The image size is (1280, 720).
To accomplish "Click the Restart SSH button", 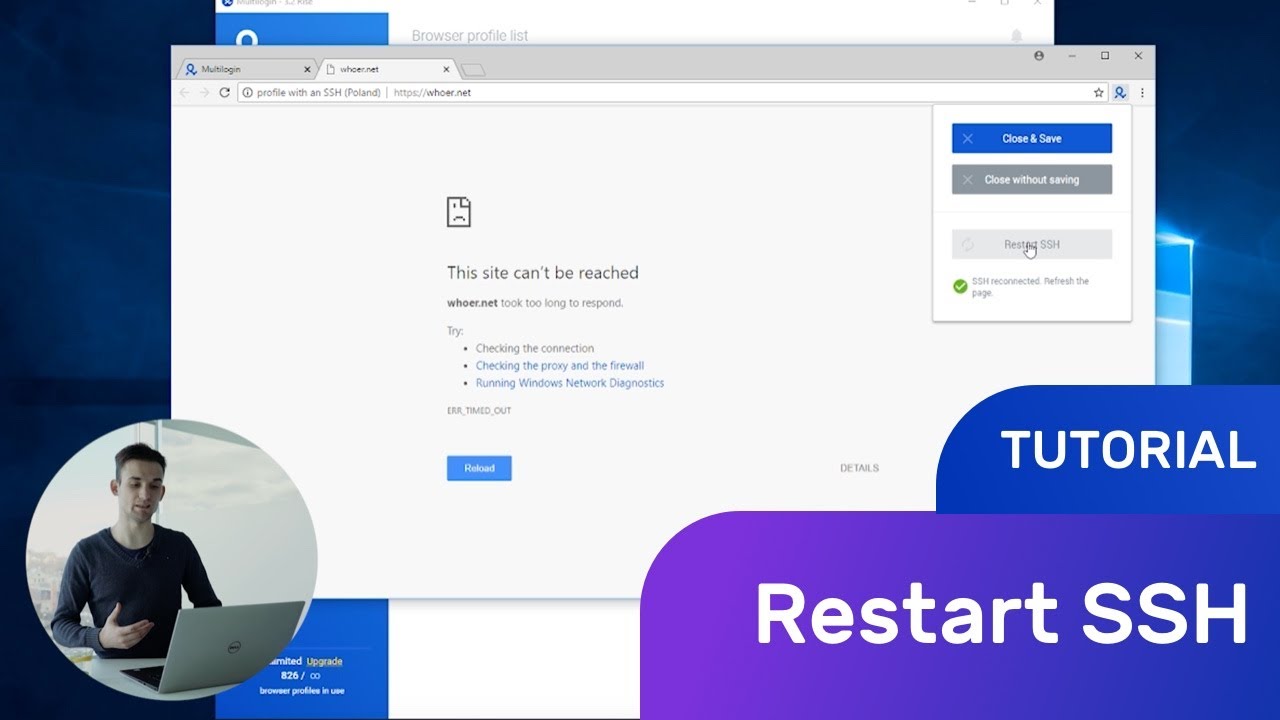I will (x=1031, y=244).
